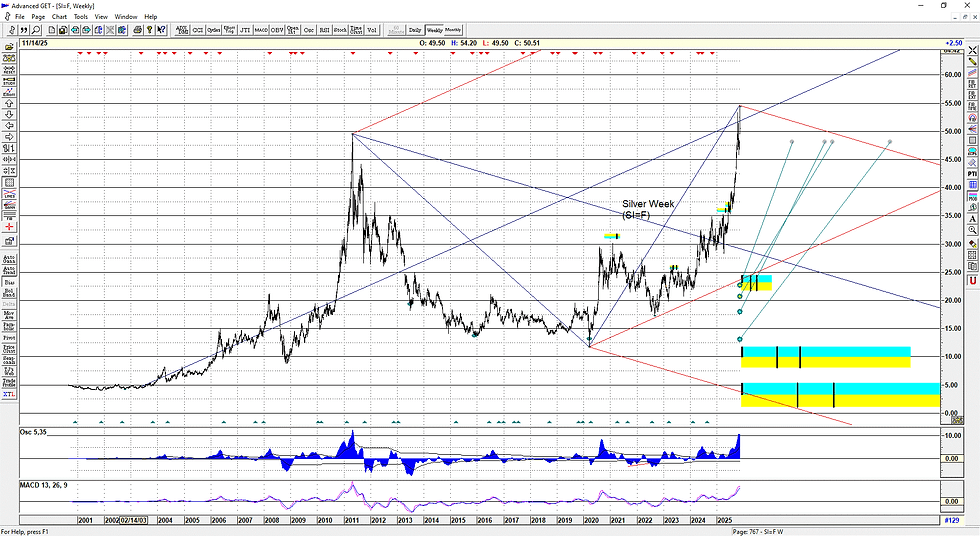Select the ellipse drawing tool

pos(972,151)
